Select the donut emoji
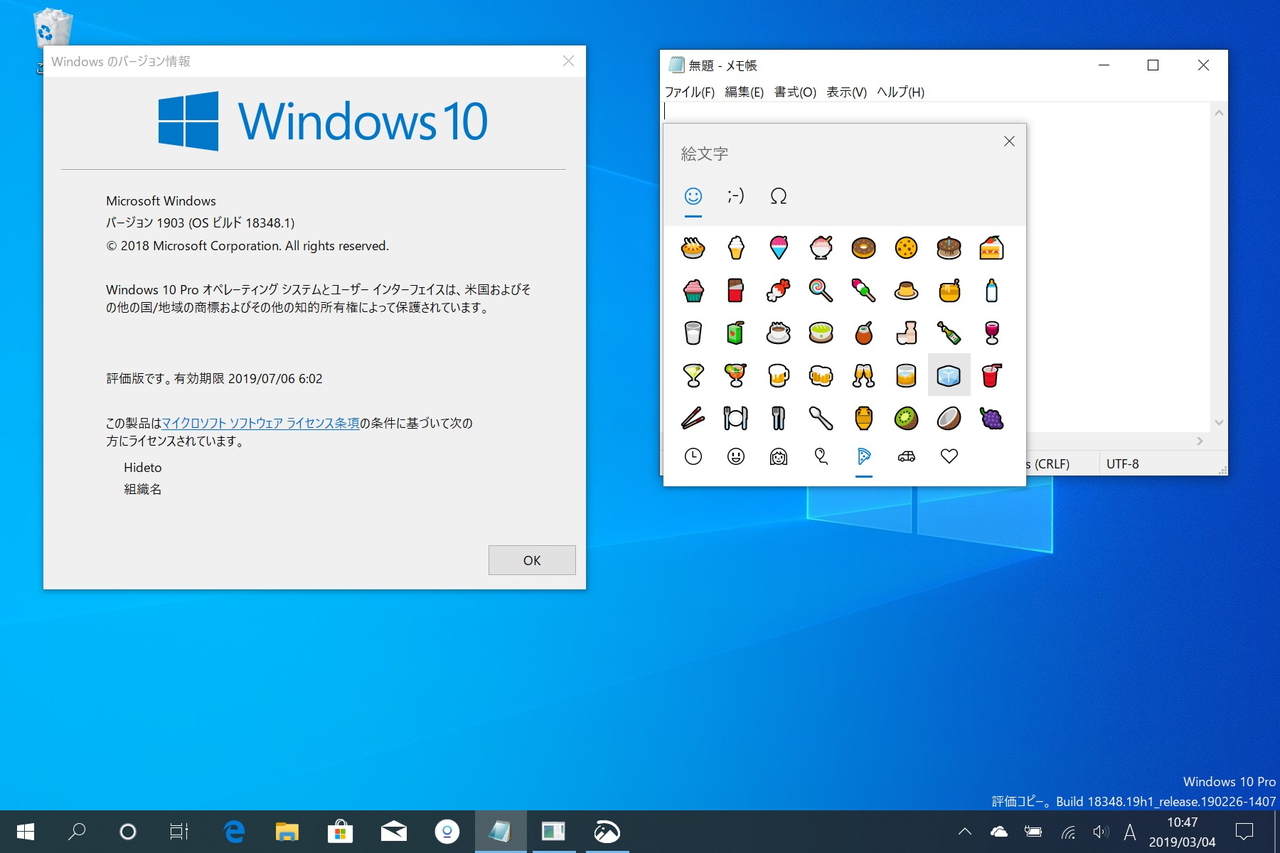 (x=863, y=247)
